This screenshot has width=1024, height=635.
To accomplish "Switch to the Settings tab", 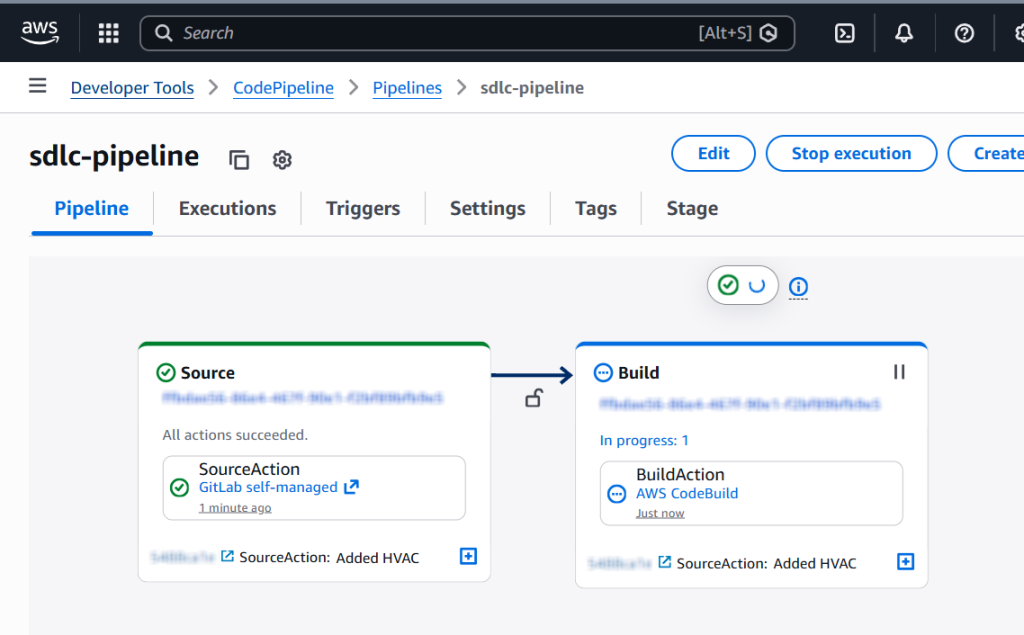I will (x=487, y=208).
